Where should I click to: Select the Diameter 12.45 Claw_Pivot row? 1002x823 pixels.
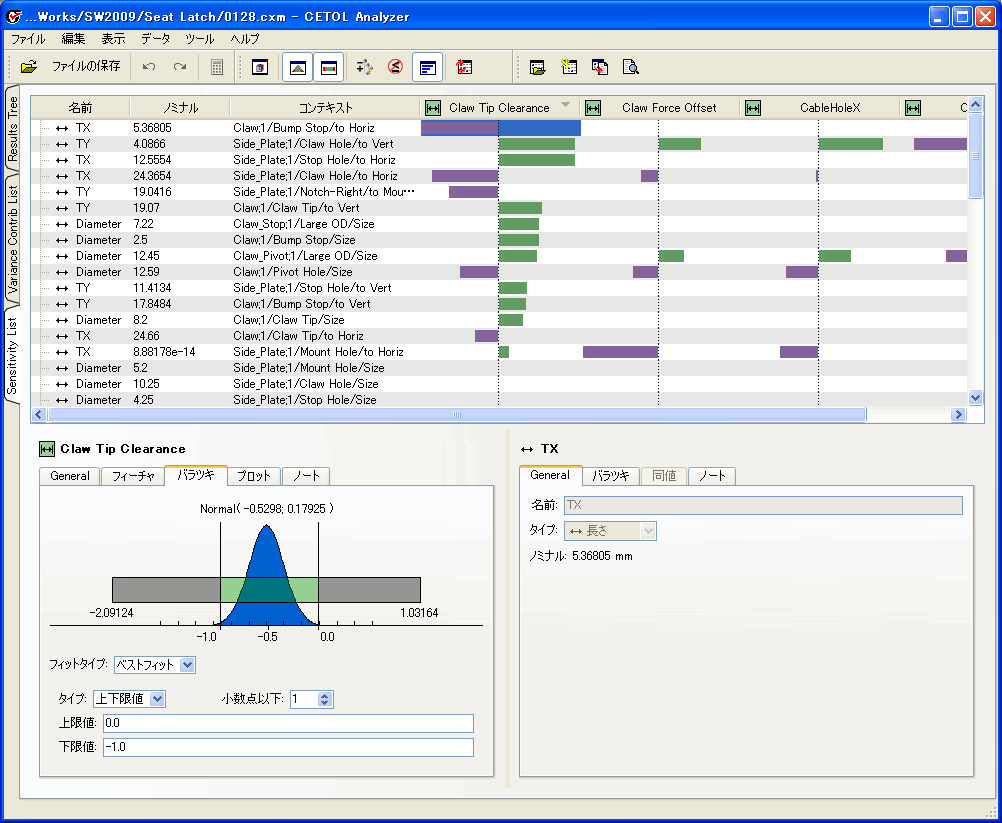coord(498,256)
